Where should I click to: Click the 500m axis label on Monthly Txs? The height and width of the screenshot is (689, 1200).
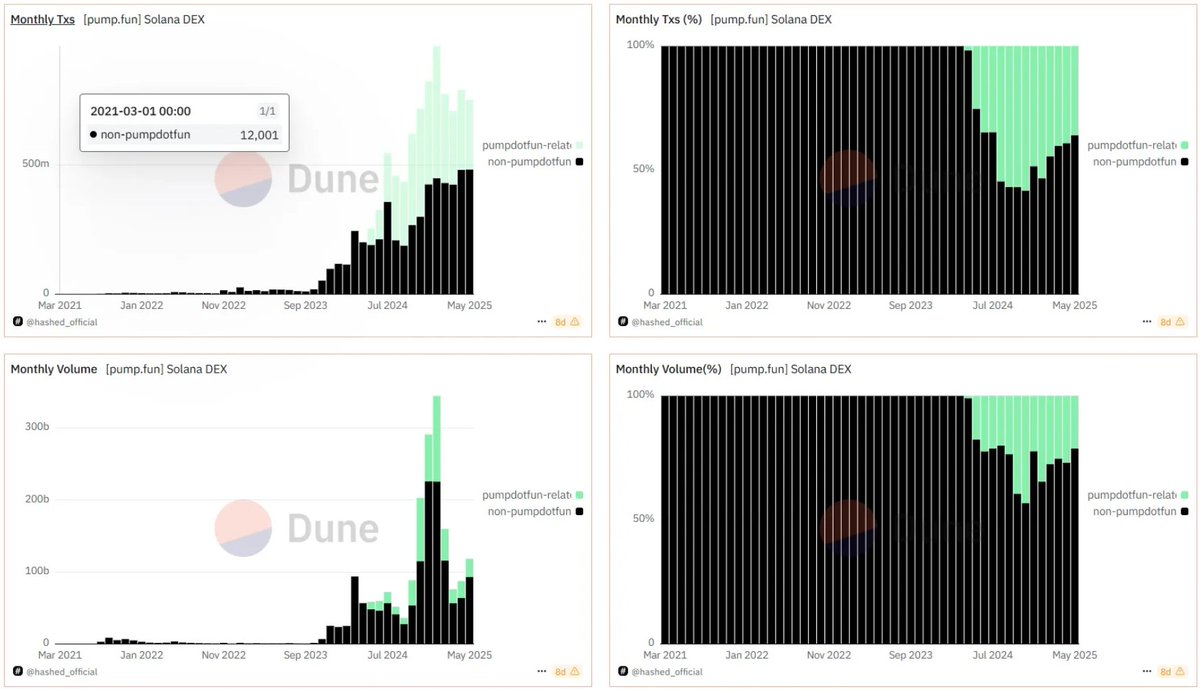[36, 164]
